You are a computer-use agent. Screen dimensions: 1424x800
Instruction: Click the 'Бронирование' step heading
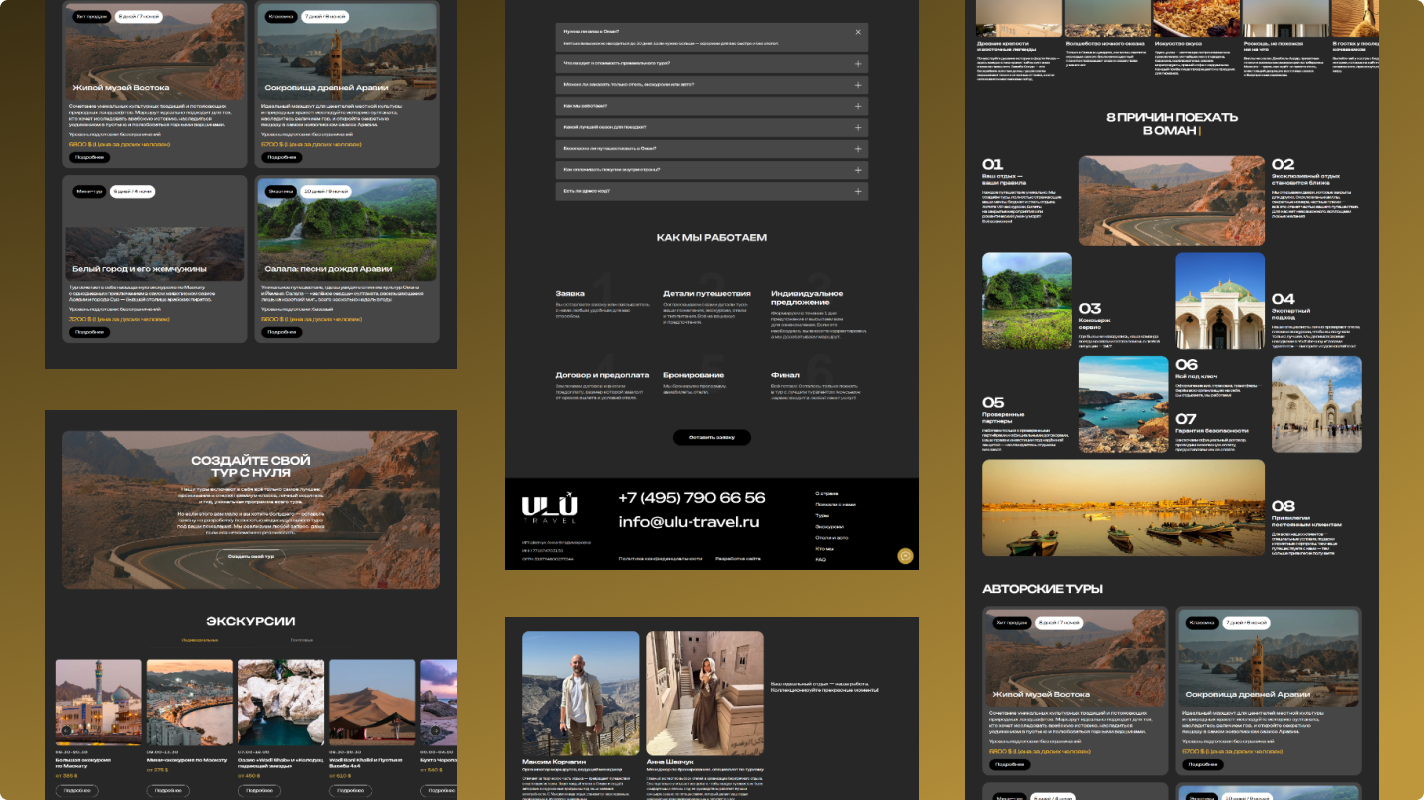(694, 375)
